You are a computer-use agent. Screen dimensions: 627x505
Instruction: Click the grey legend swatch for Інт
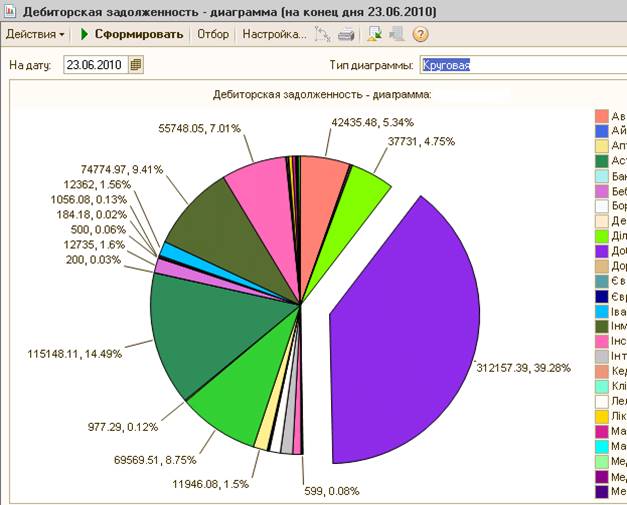pos(602,356)
